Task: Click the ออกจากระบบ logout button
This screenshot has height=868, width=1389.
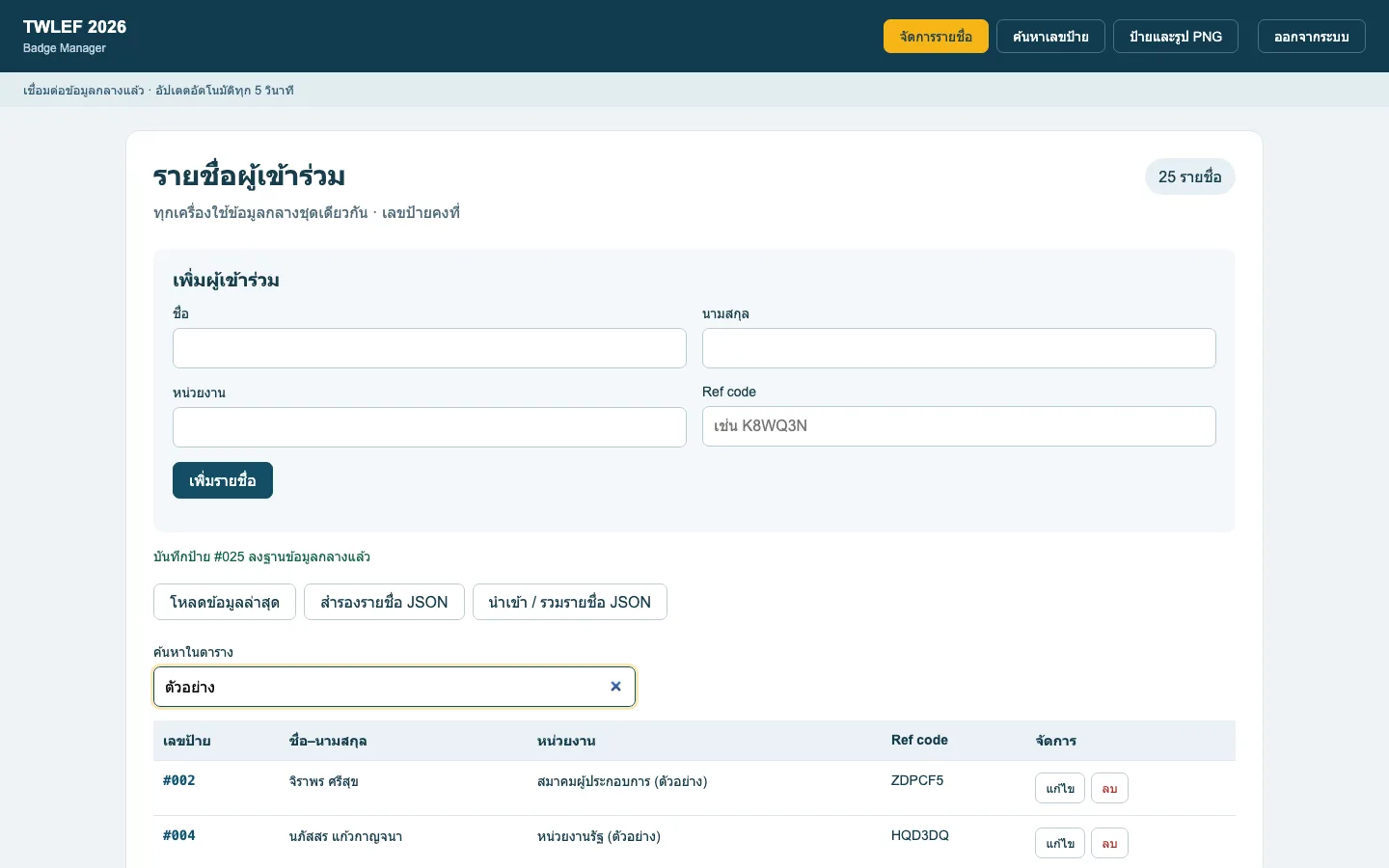Action: (1312, 37)
